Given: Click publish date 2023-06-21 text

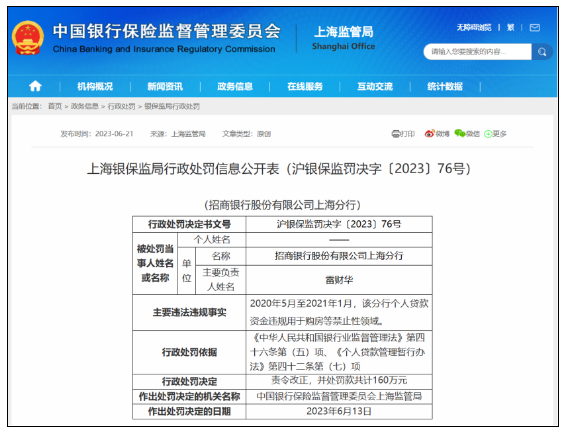Looking at the screenshot, I should (x=114, y=134).
